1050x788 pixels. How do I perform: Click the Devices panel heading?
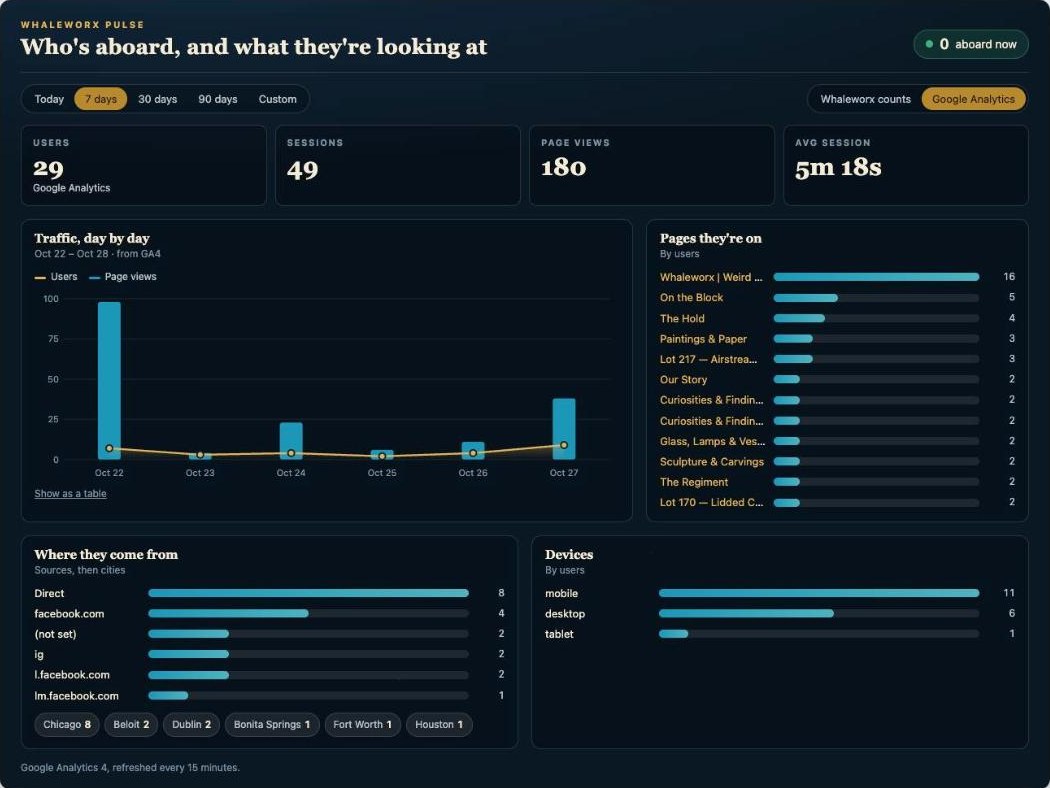point(569,554)
